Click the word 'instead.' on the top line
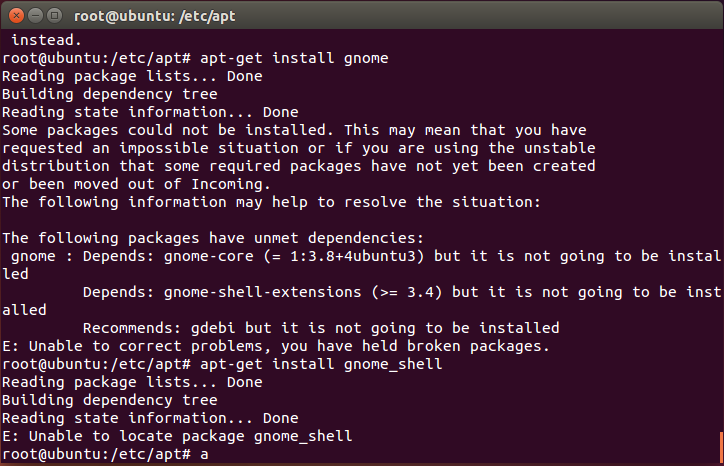 46,40
